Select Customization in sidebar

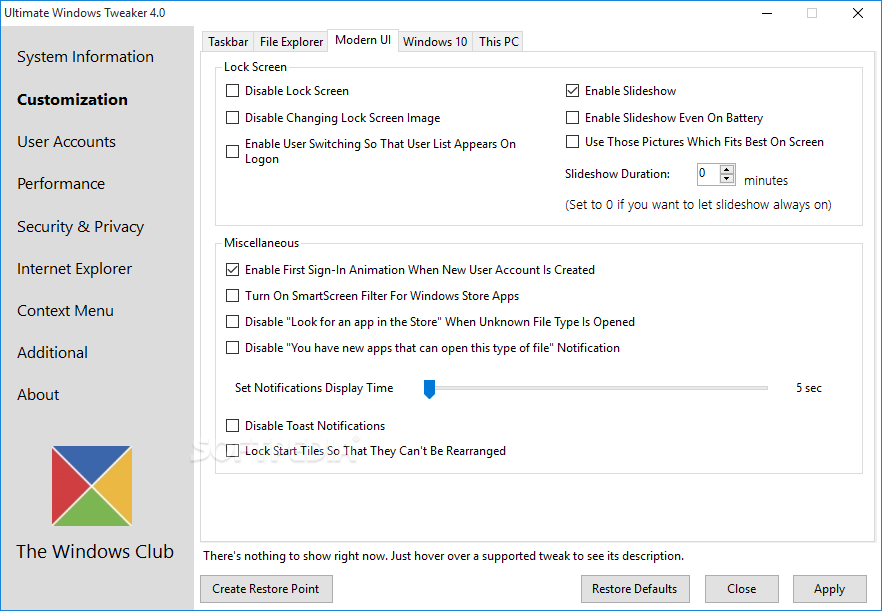pyautogui.click(x=72, y=100)
